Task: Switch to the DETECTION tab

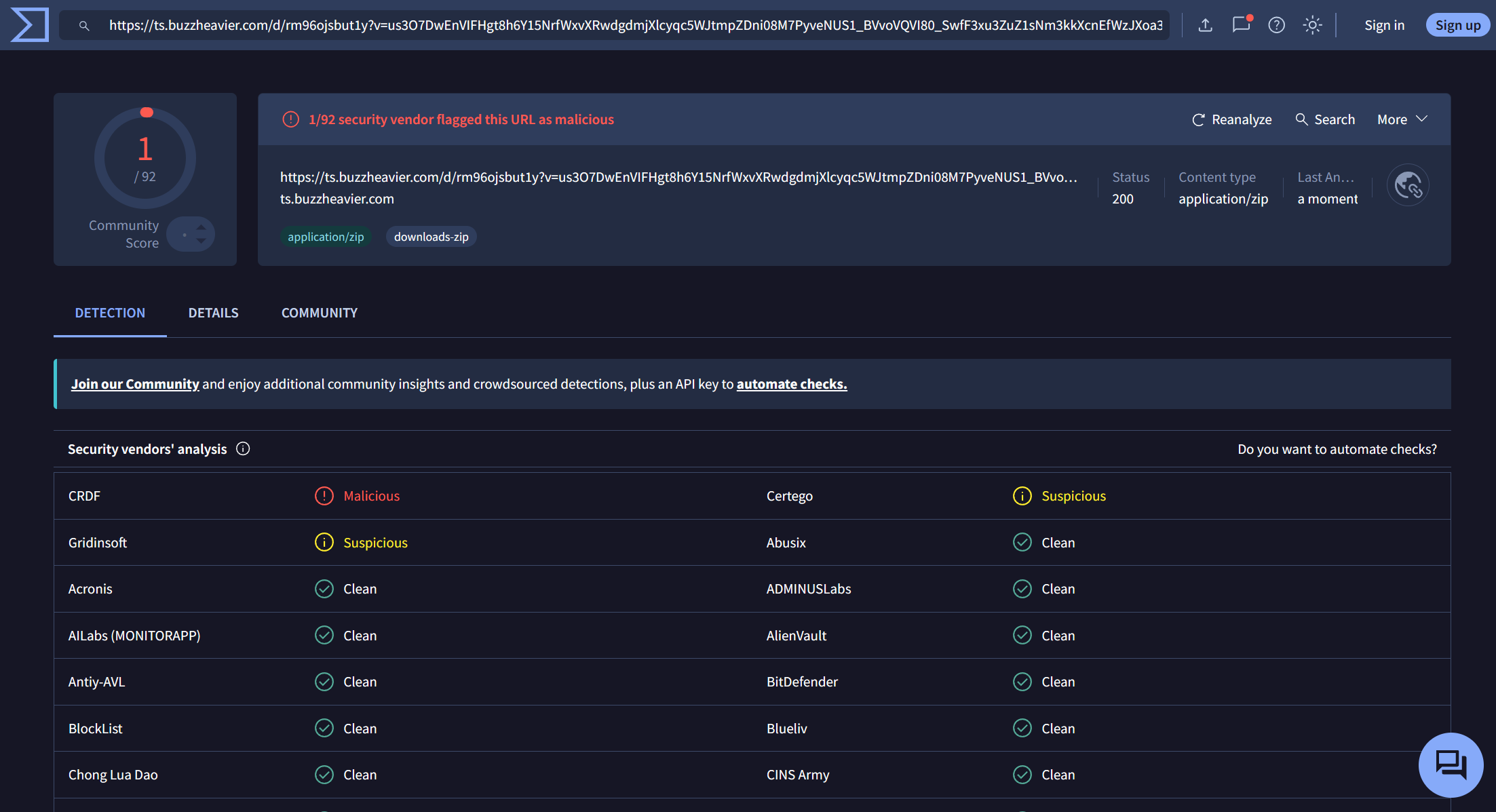Action: 110,313
